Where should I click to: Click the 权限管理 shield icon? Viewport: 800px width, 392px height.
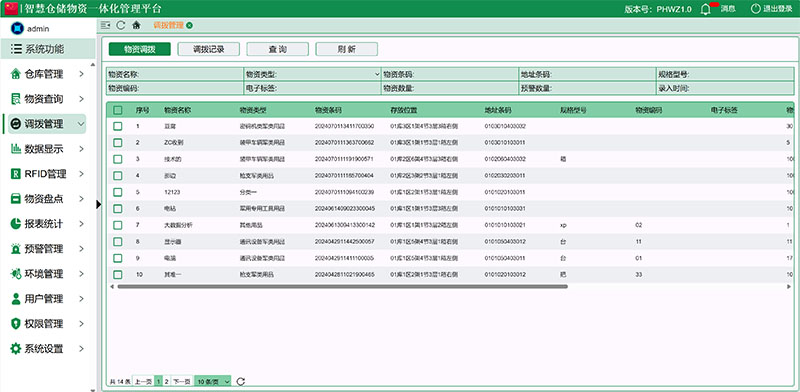point(16,324)
